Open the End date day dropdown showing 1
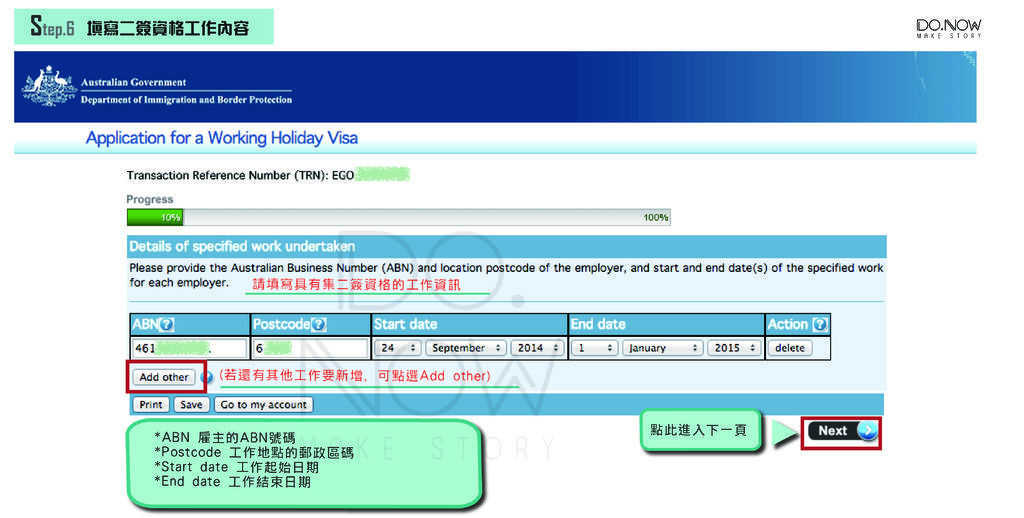The width and height of the screenshot is (1024, 518). click(x=594, y=348)
